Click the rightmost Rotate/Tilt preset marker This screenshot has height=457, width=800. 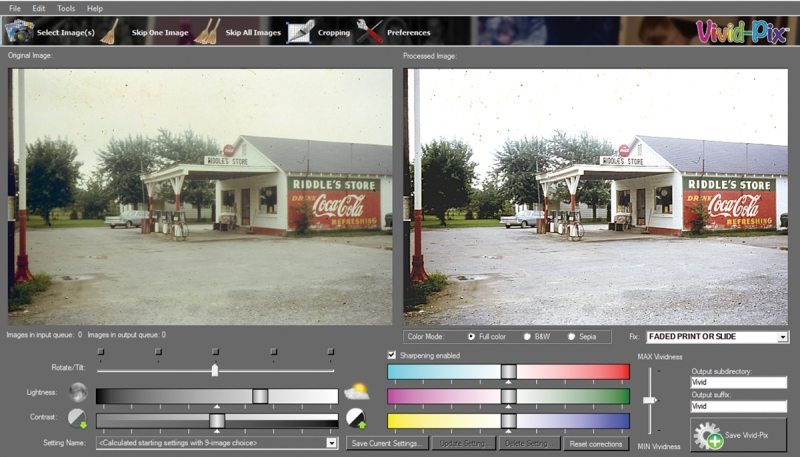331,351
